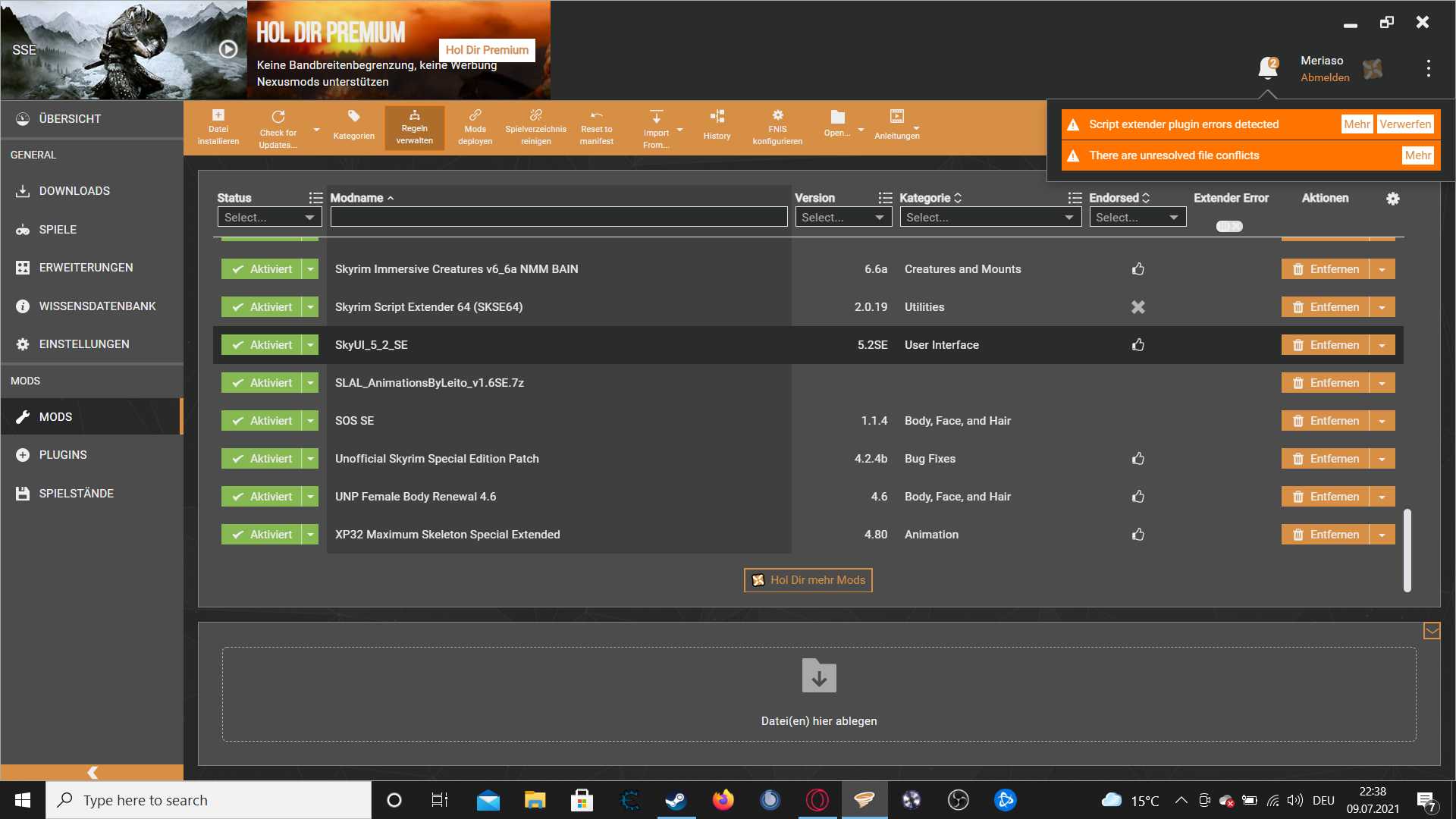This screenshot has height=819, width=1456.
Task: Launch FNIS konfigurieren
Action: click(778, 127)
